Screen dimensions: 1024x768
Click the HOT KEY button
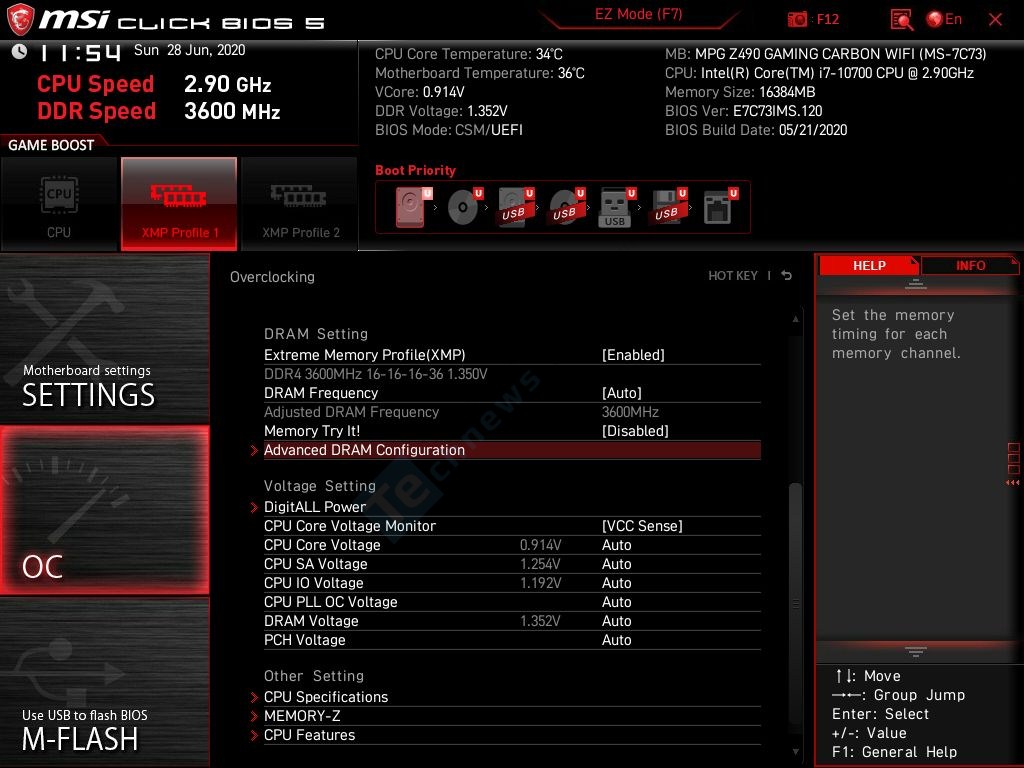pos(733,276)
